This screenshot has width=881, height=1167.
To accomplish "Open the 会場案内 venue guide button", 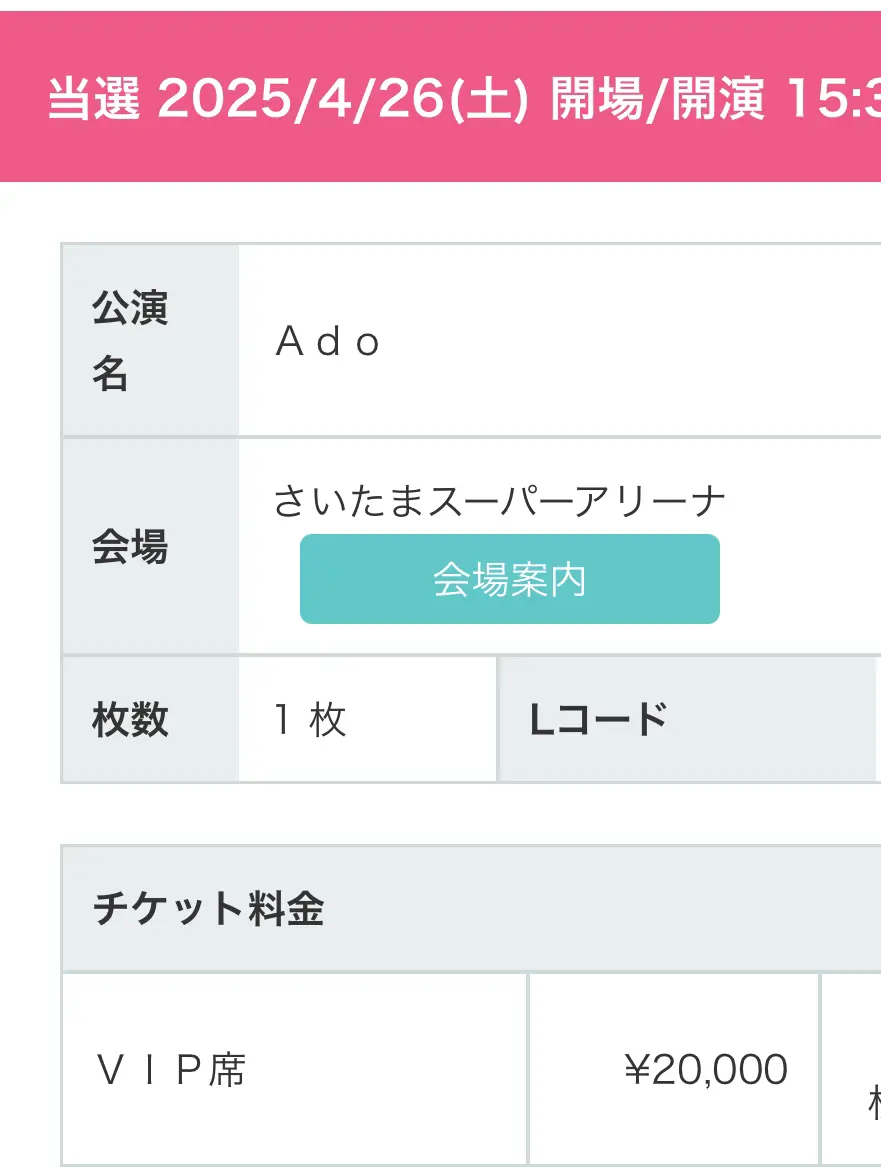I will [x=510, y=579].
